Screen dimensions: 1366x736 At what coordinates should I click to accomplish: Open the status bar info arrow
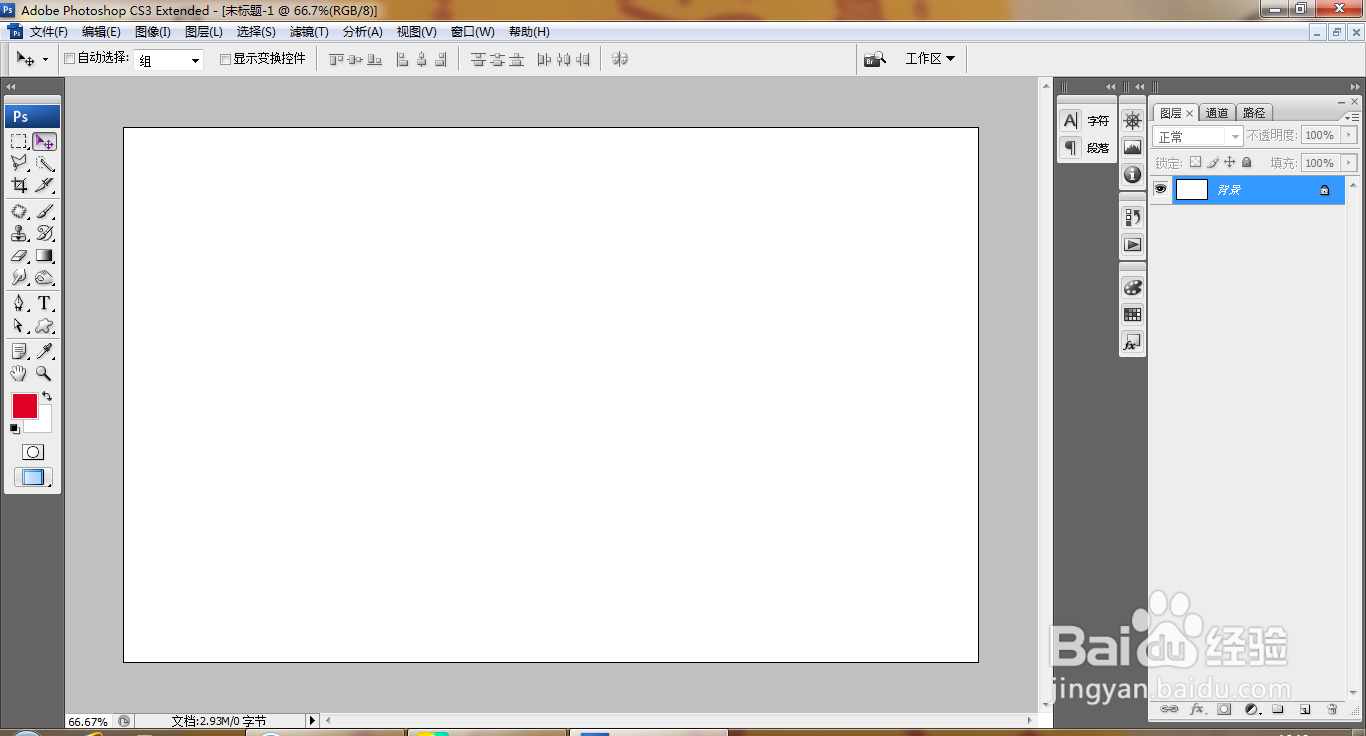[311, 720]
